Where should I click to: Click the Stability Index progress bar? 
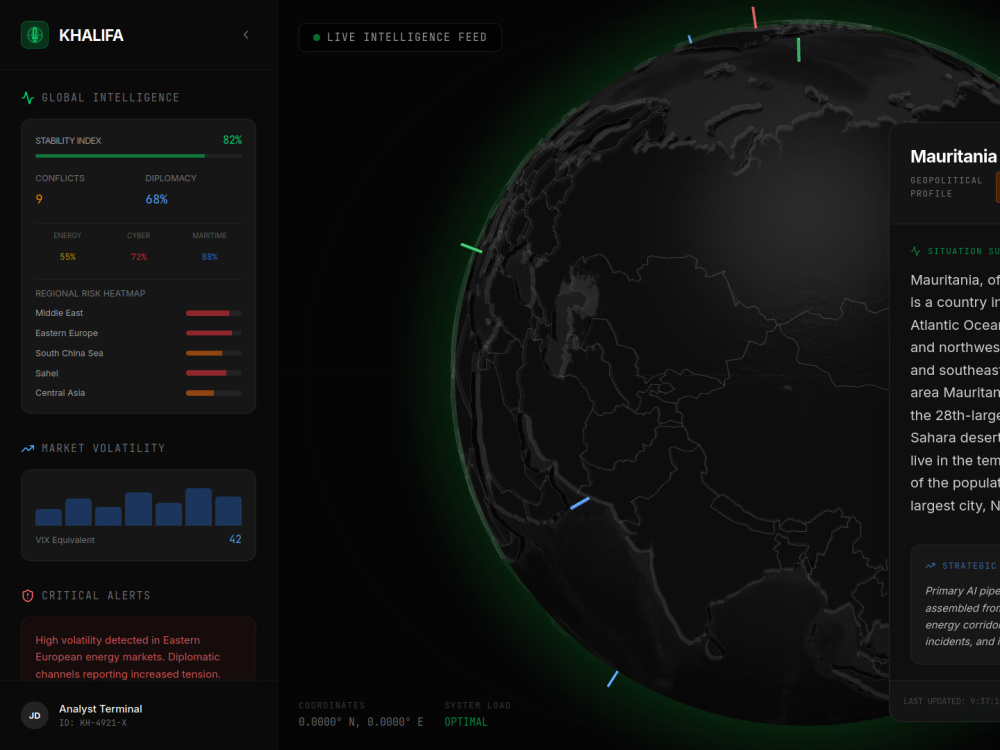click(x=138, y=156)
